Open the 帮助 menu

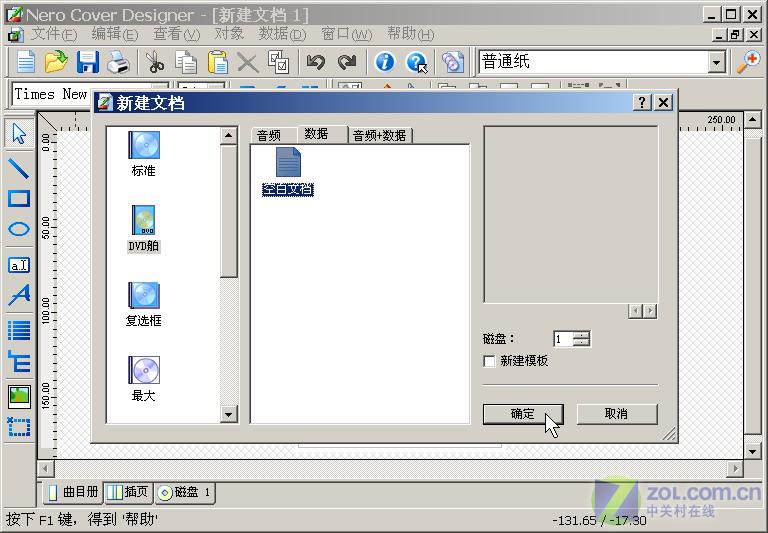(x=410, y=34)
